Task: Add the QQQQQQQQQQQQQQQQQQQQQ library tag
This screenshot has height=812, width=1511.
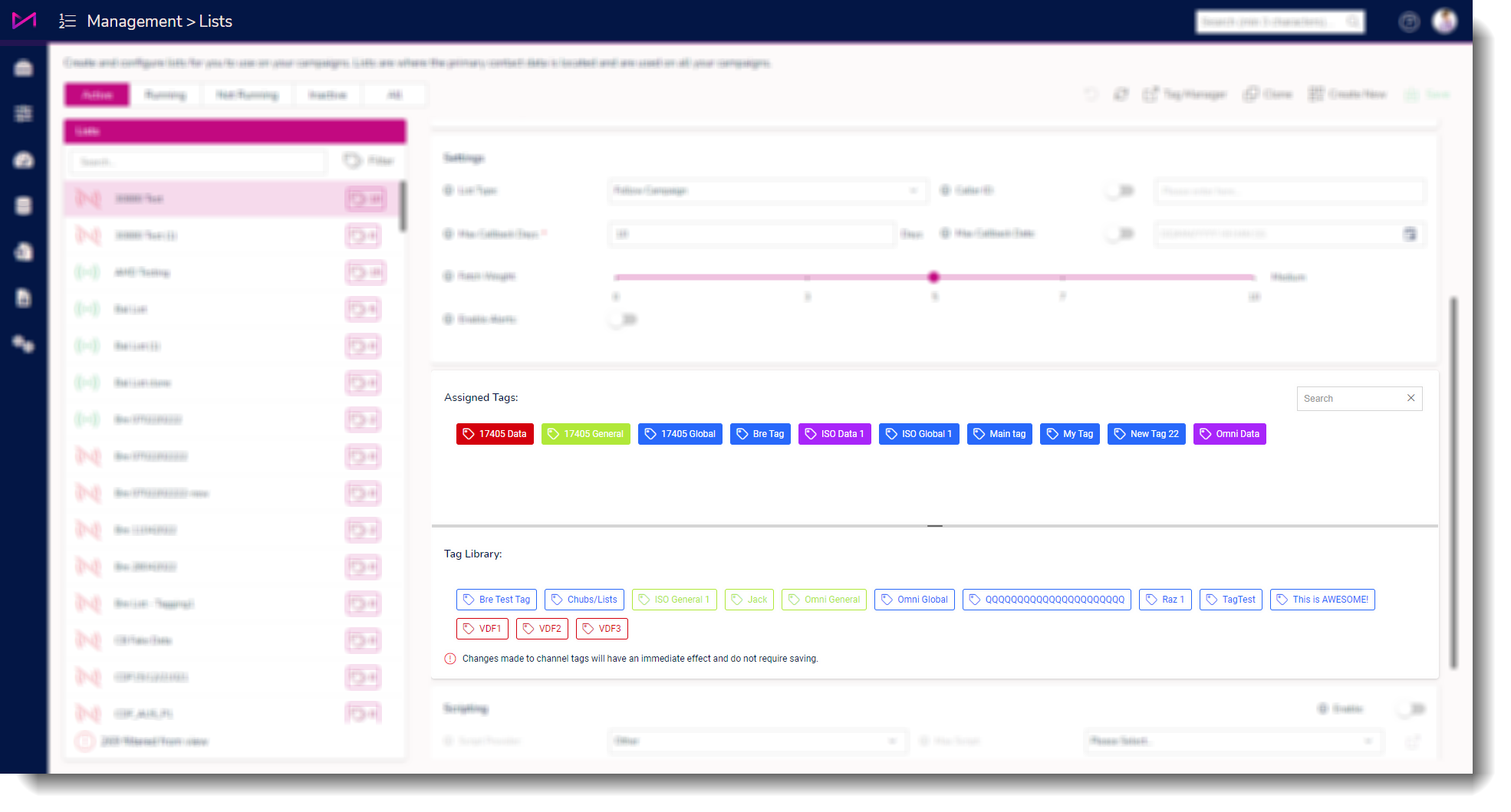Action: (1047, 600)
